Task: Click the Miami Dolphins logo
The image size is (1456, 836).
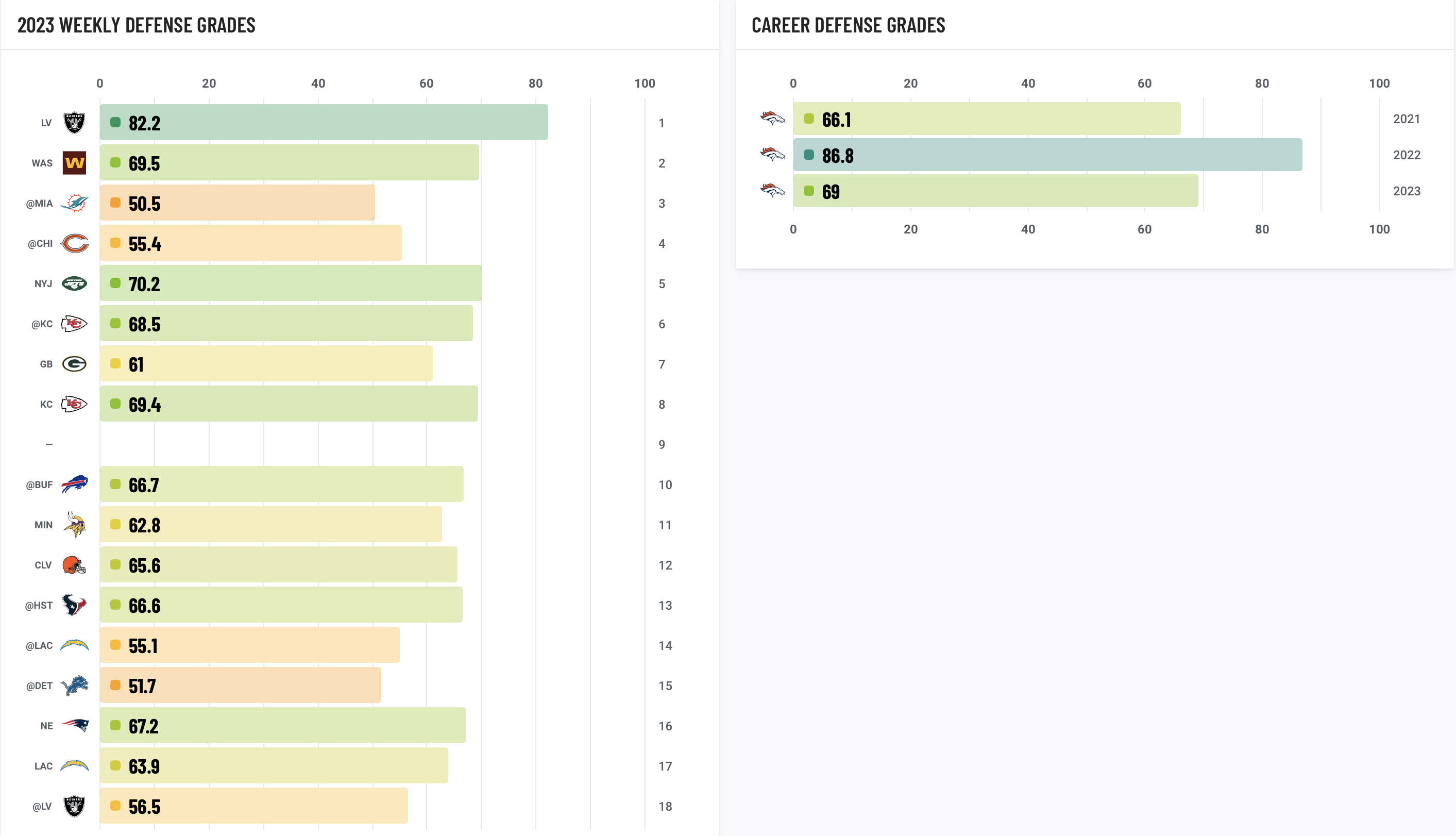Action: point(74,203)
